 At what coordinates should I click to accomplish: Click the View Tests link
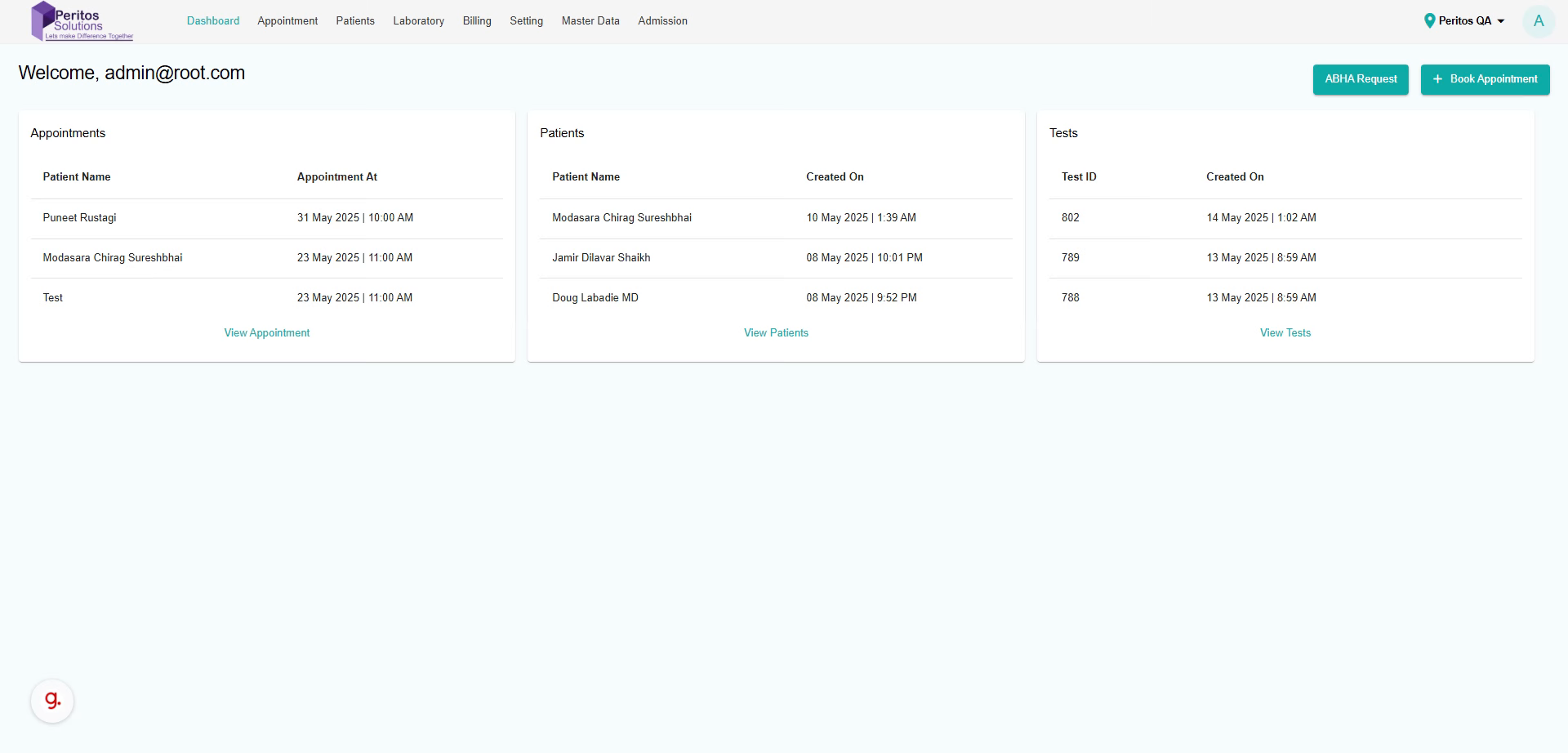tap(1285, 333)
